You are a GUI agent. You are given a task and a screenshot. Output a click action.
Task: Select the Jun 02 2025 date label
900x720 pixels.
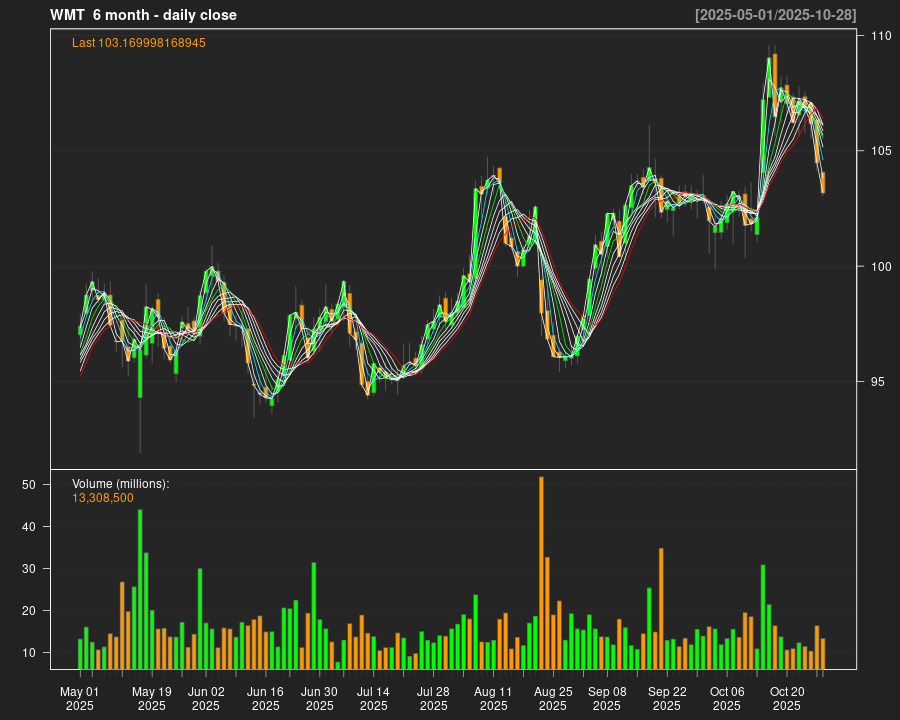(x=206, y=698)
